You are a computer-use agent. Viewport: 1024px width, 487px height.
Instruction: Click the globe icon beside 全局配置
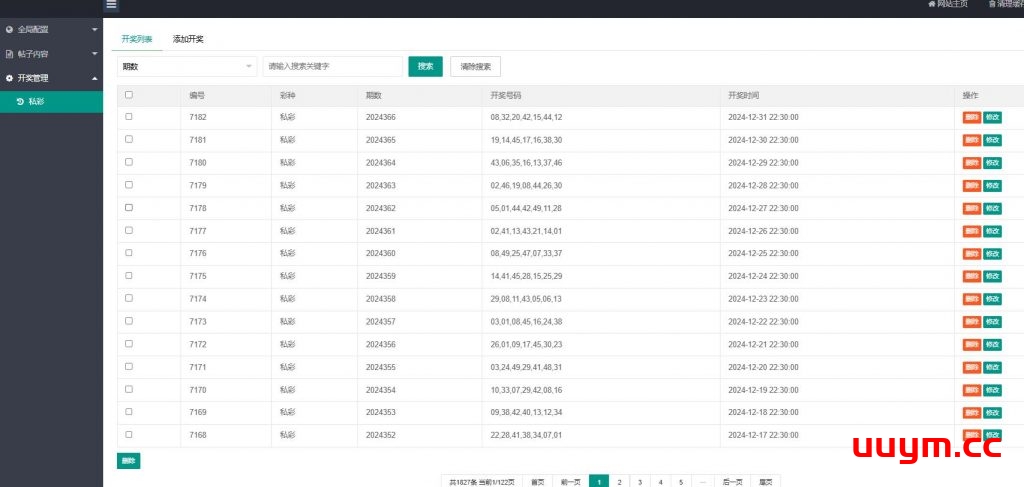click(x=10, y=30)
